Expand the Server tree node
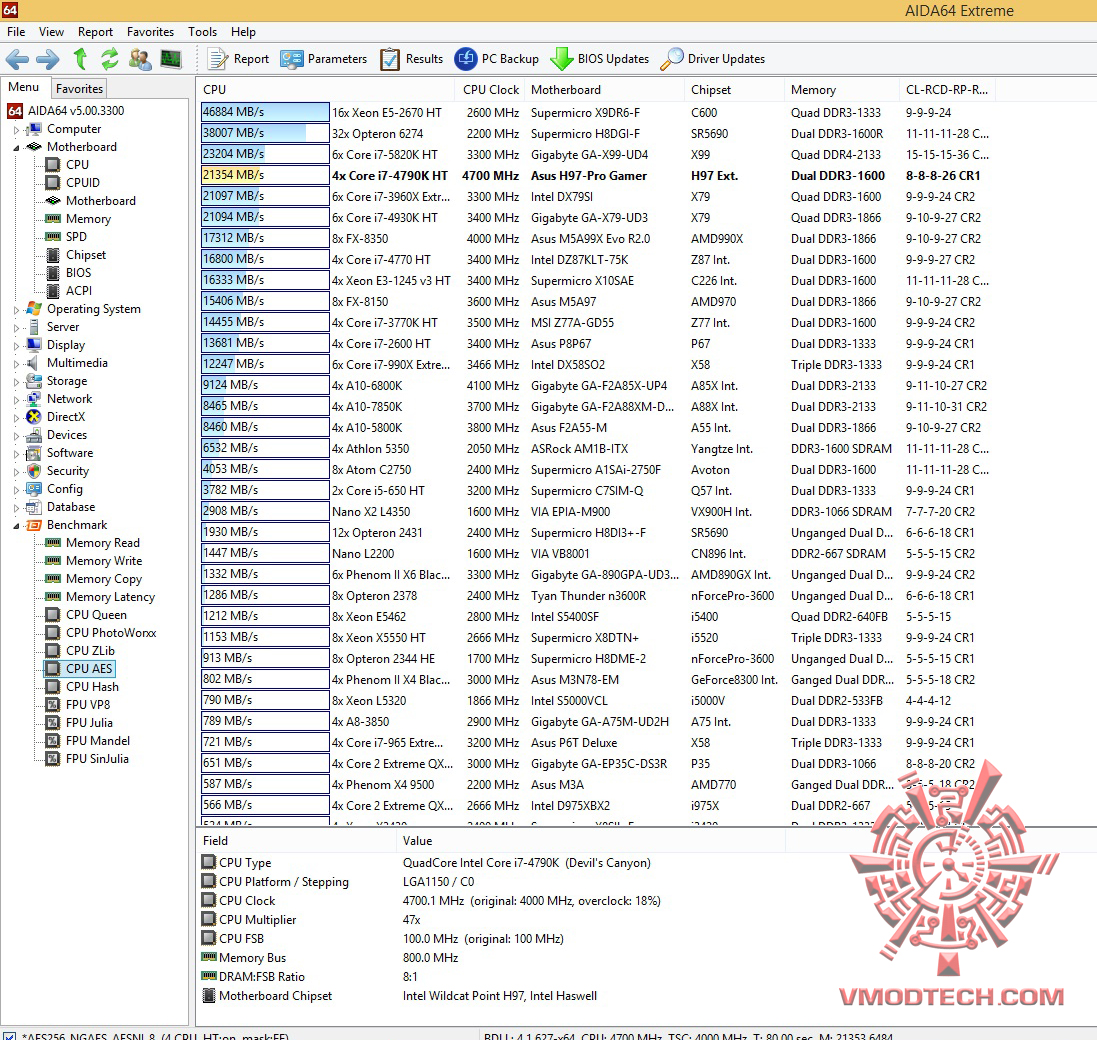Image resolution: width=1097 pixels, height=1040 pixels. (x=16, y=327)
